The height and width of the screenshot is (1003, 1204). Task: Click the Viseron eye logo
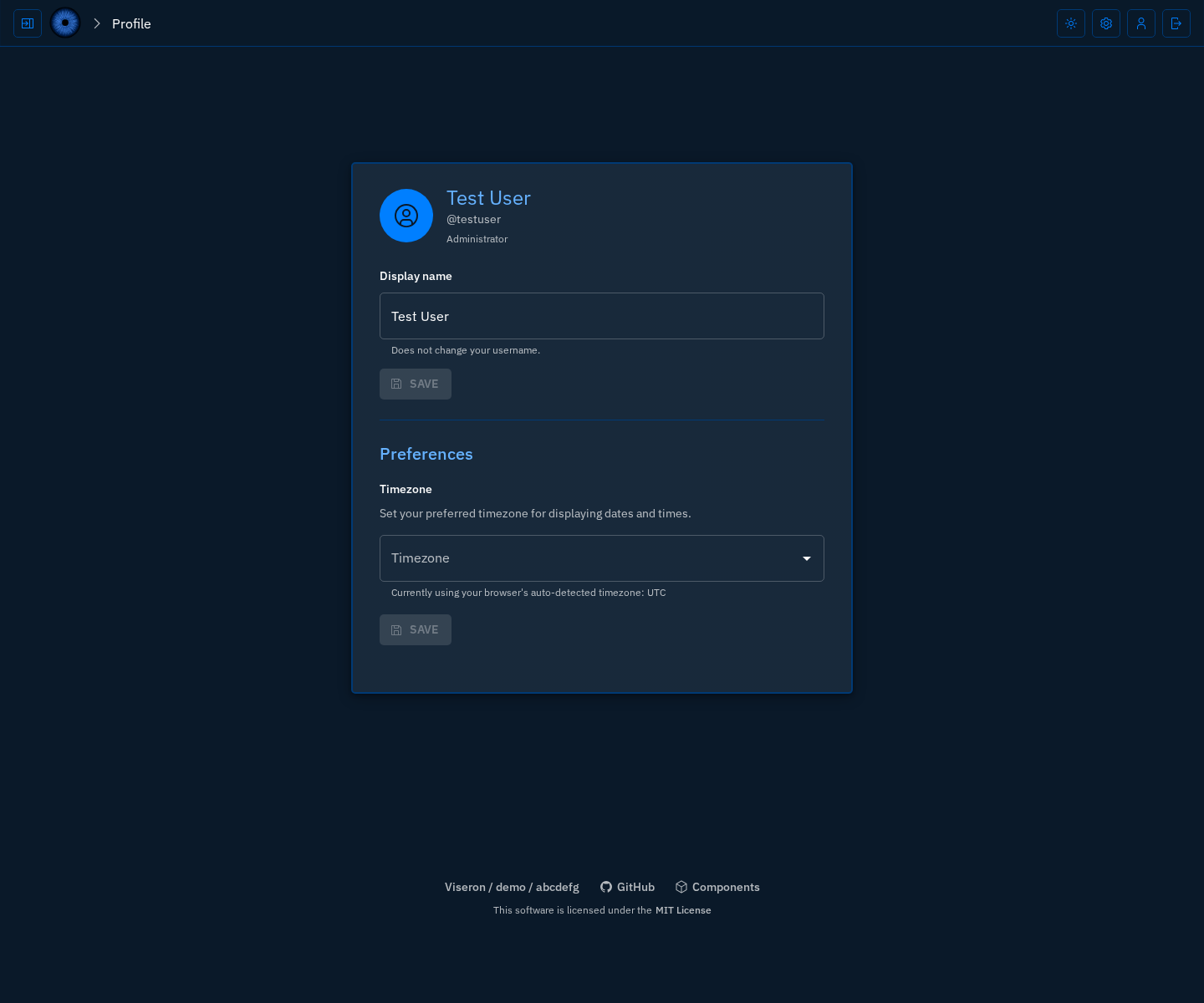(65, 23)
